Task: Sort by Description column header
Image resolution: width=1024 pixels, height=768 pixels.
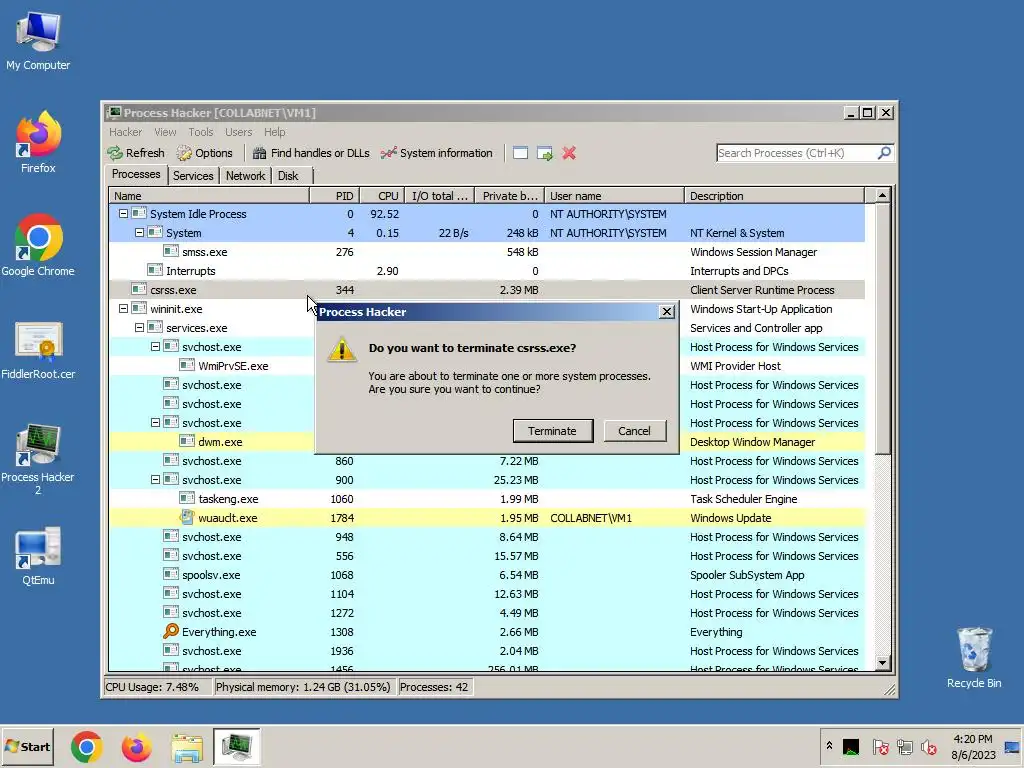Action: pos(775,196)
